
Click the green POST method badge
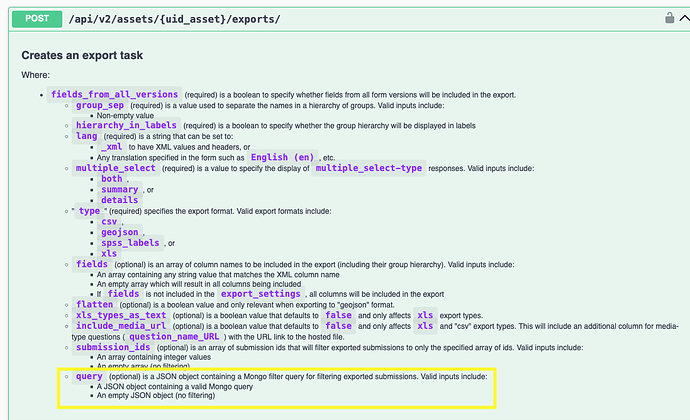[37, 19]
